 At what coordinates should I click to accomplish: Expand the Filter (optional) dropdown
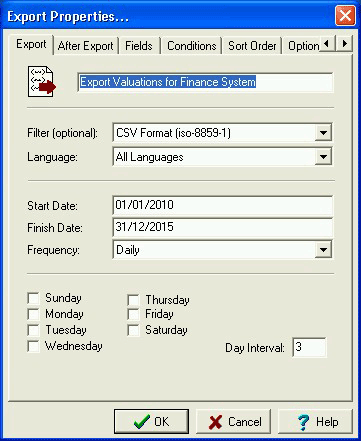pyautogui.click(x=323, y=133)
